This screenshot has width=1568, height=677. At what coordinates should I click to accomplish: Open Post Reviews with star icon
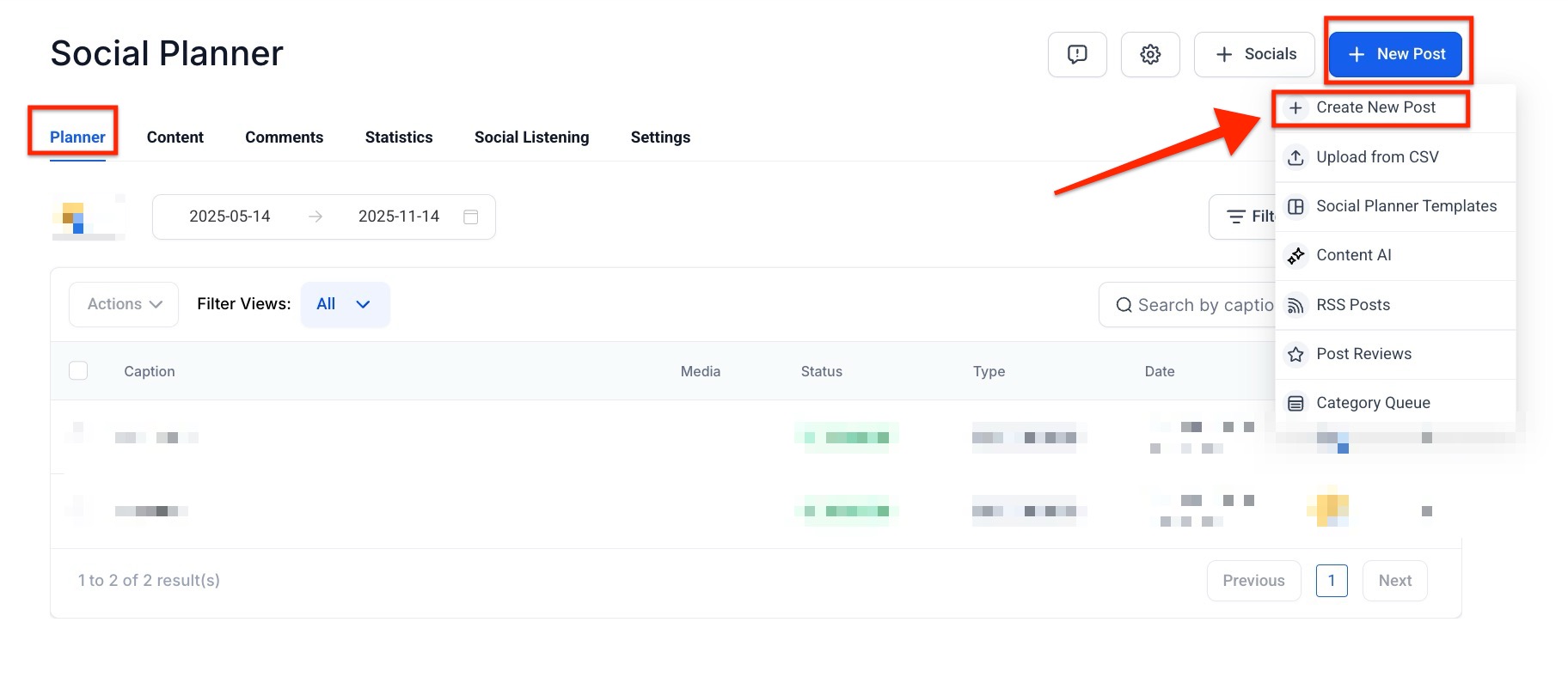1363,354
